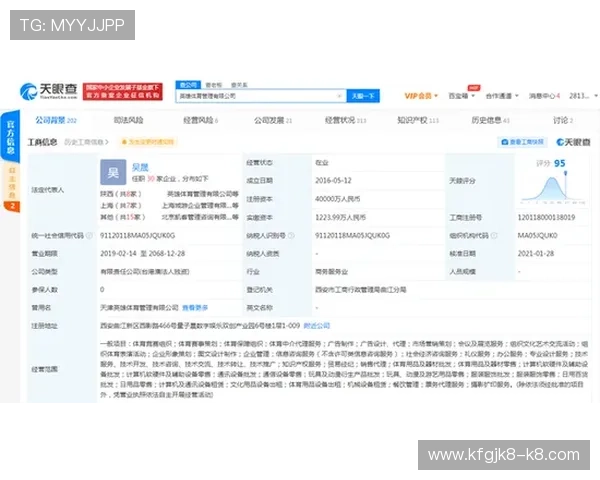Click former name 天津英雄体育管理有限公司
The height and width of the screenshot is (480, 600).
click(x=139, y=308)
